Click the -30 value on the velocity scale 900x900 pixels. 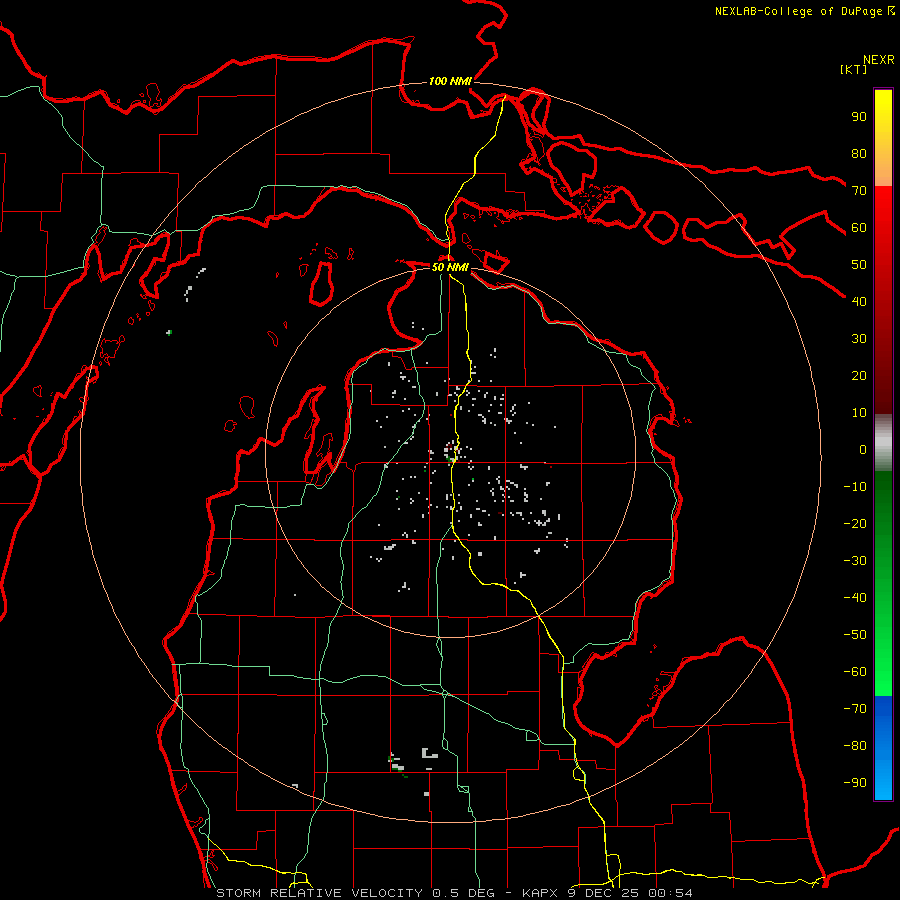coord(855,561)
